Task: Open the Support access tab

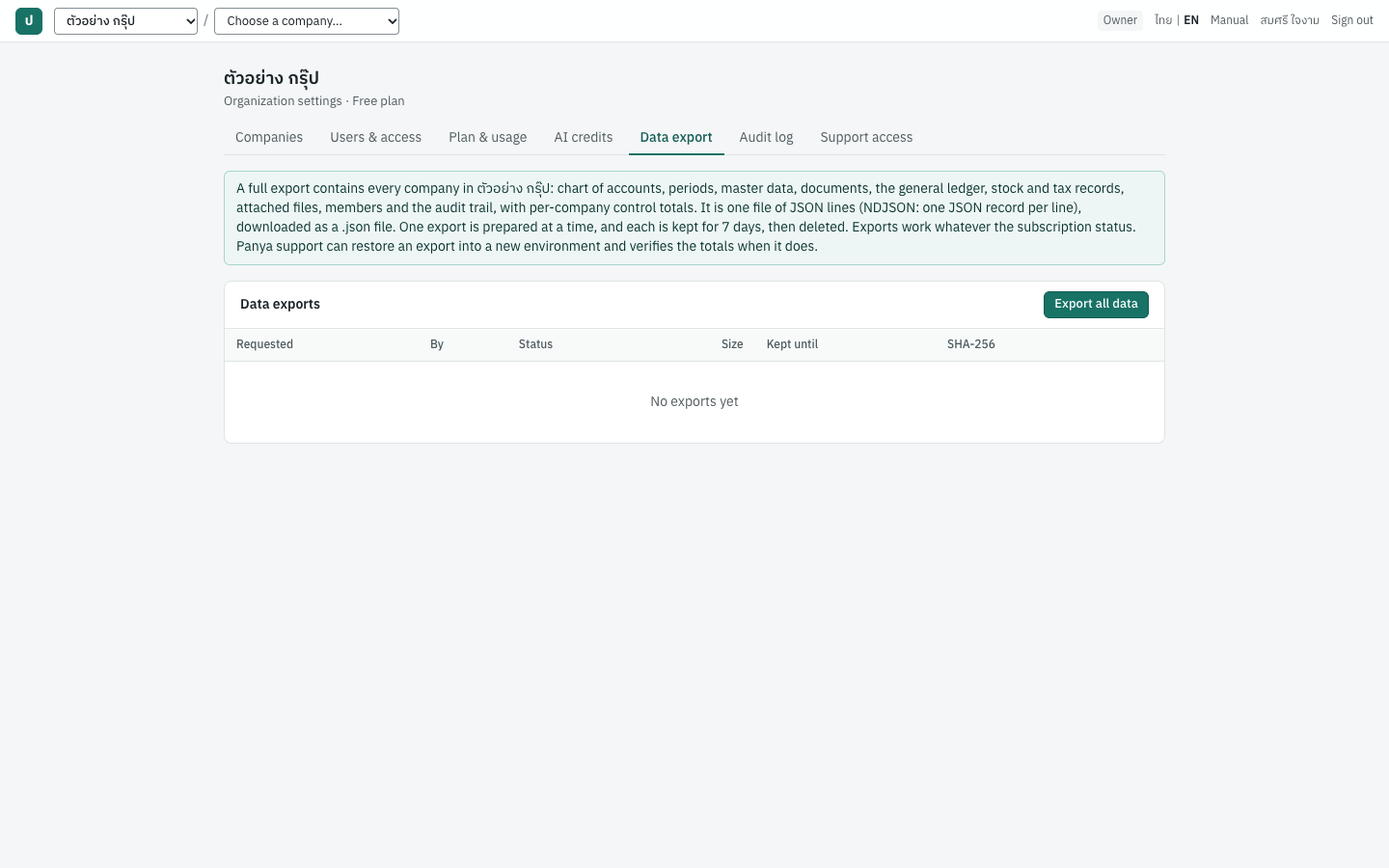Action: [x=866, y=137]
